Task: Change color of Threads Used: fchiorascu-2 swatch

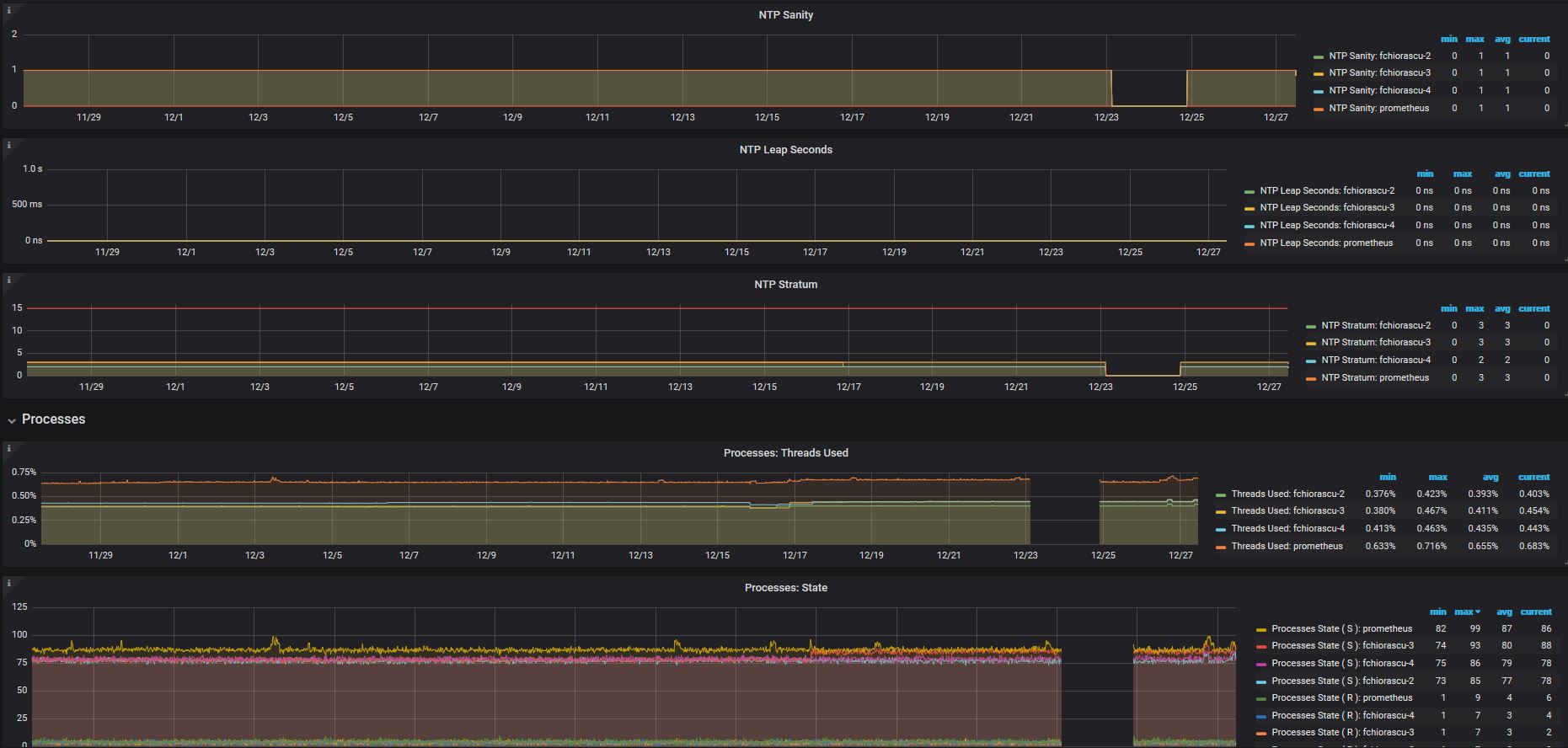Action: click(1220, 495)
